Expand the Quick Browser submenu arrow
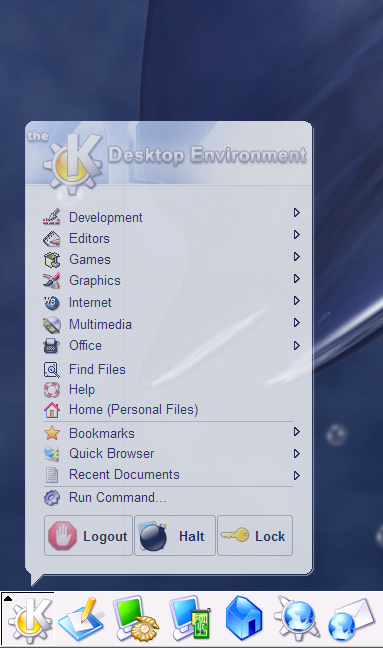Viewport: 383px width, 648px height. tap(296, 453)
